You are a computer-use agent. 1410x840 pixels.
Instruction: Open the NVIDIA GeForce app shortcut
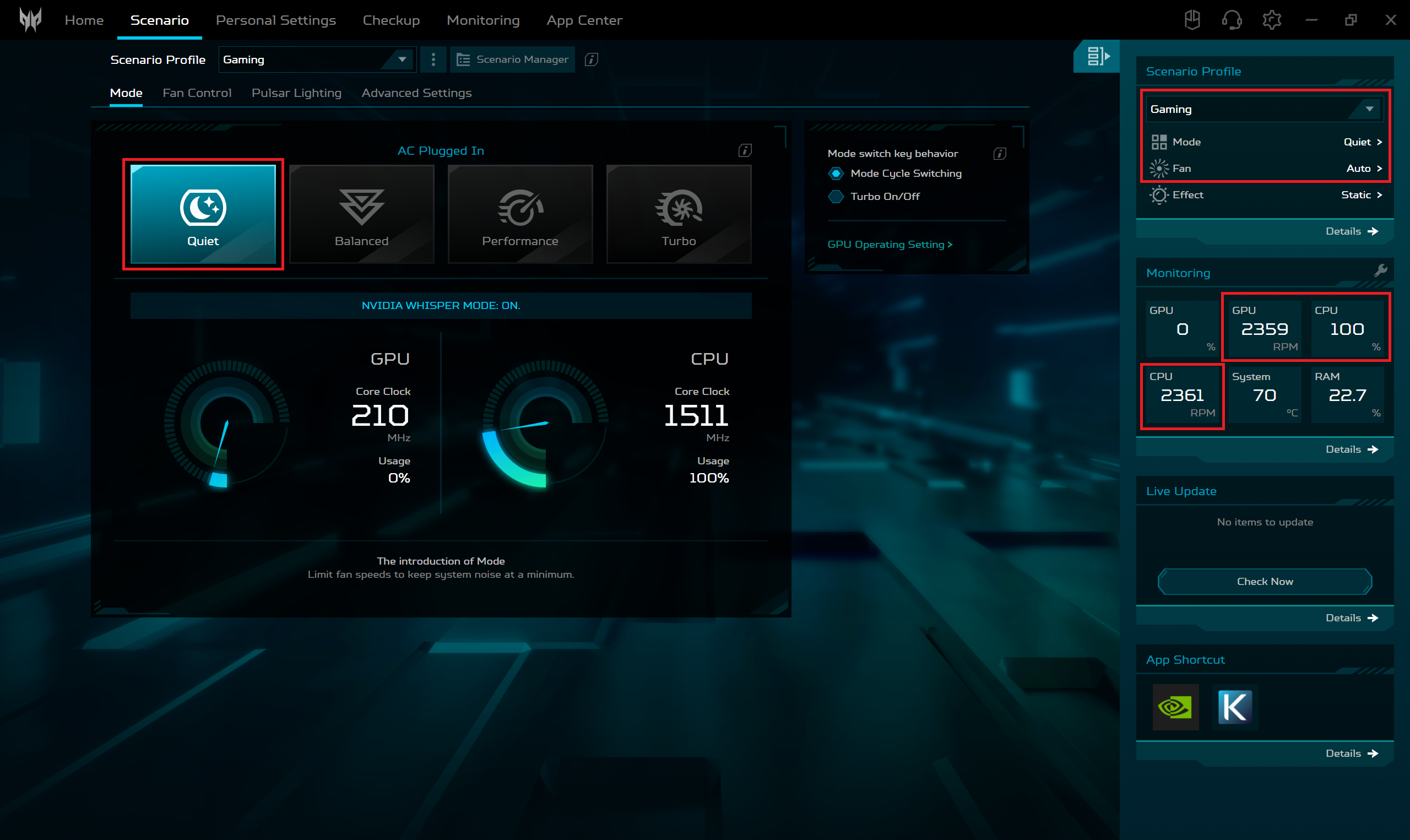tap(1175, 707)
